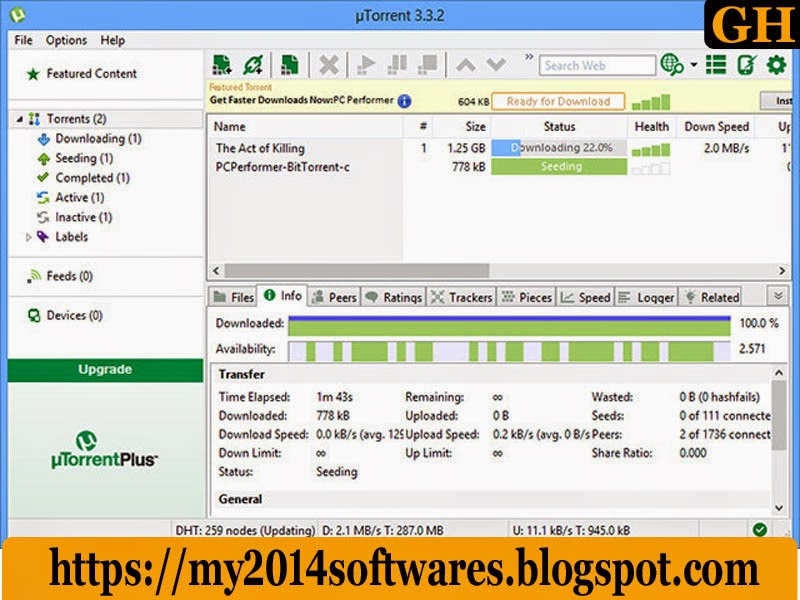Switch to the Files tab
The height and width of the screenshot is (600, 800).
click(234, 297)
